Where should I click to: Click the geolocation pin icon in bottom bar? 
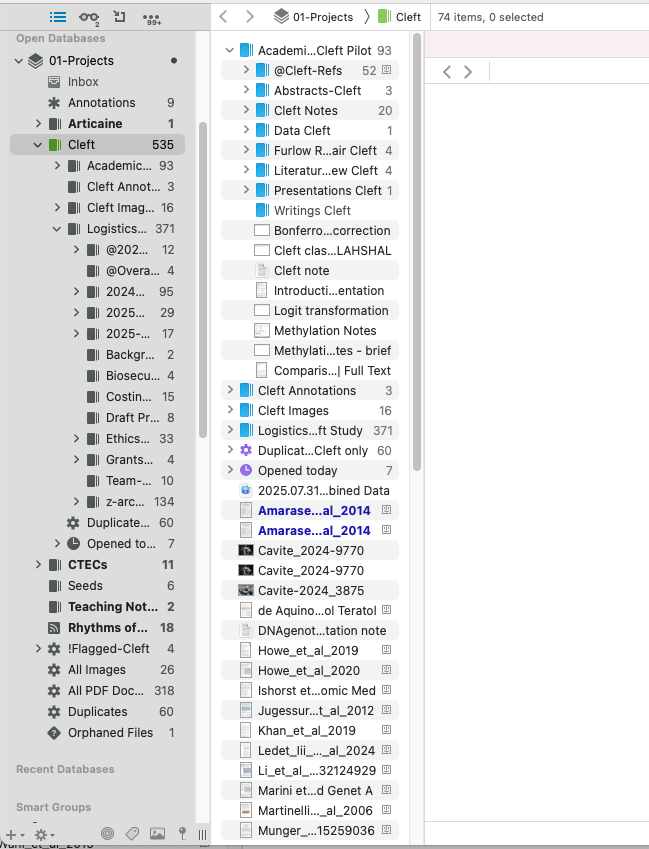182,833
